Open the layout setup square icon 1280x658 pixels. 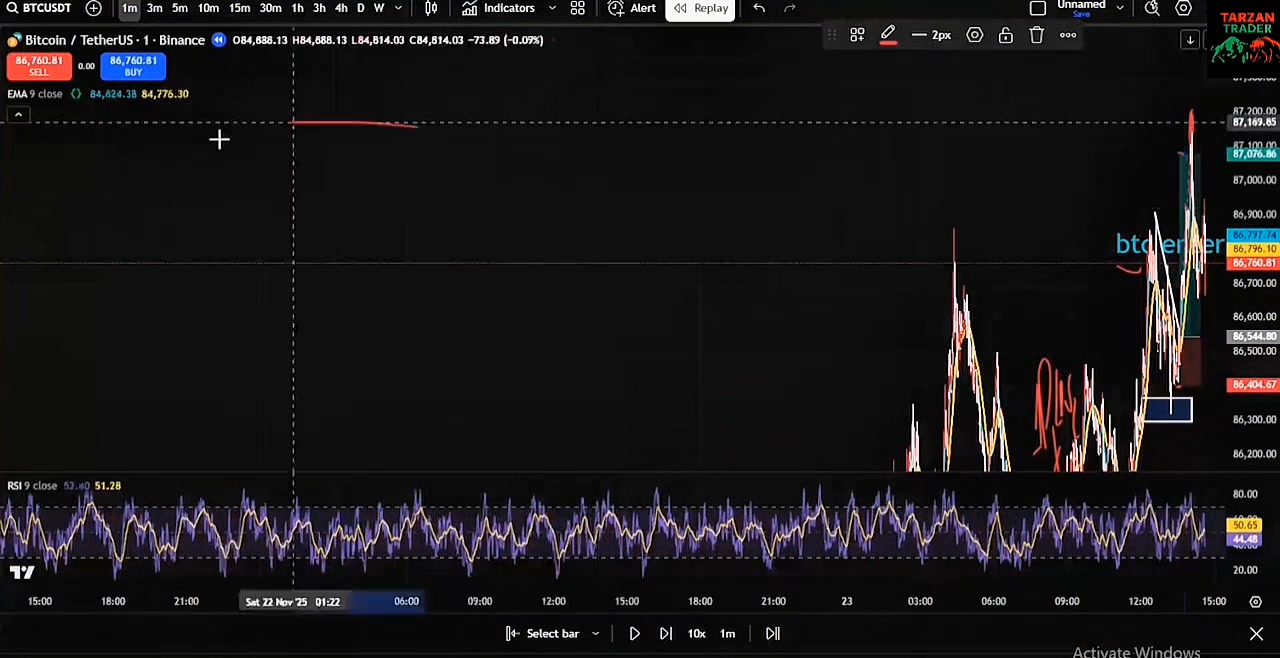click(1038, 8)
